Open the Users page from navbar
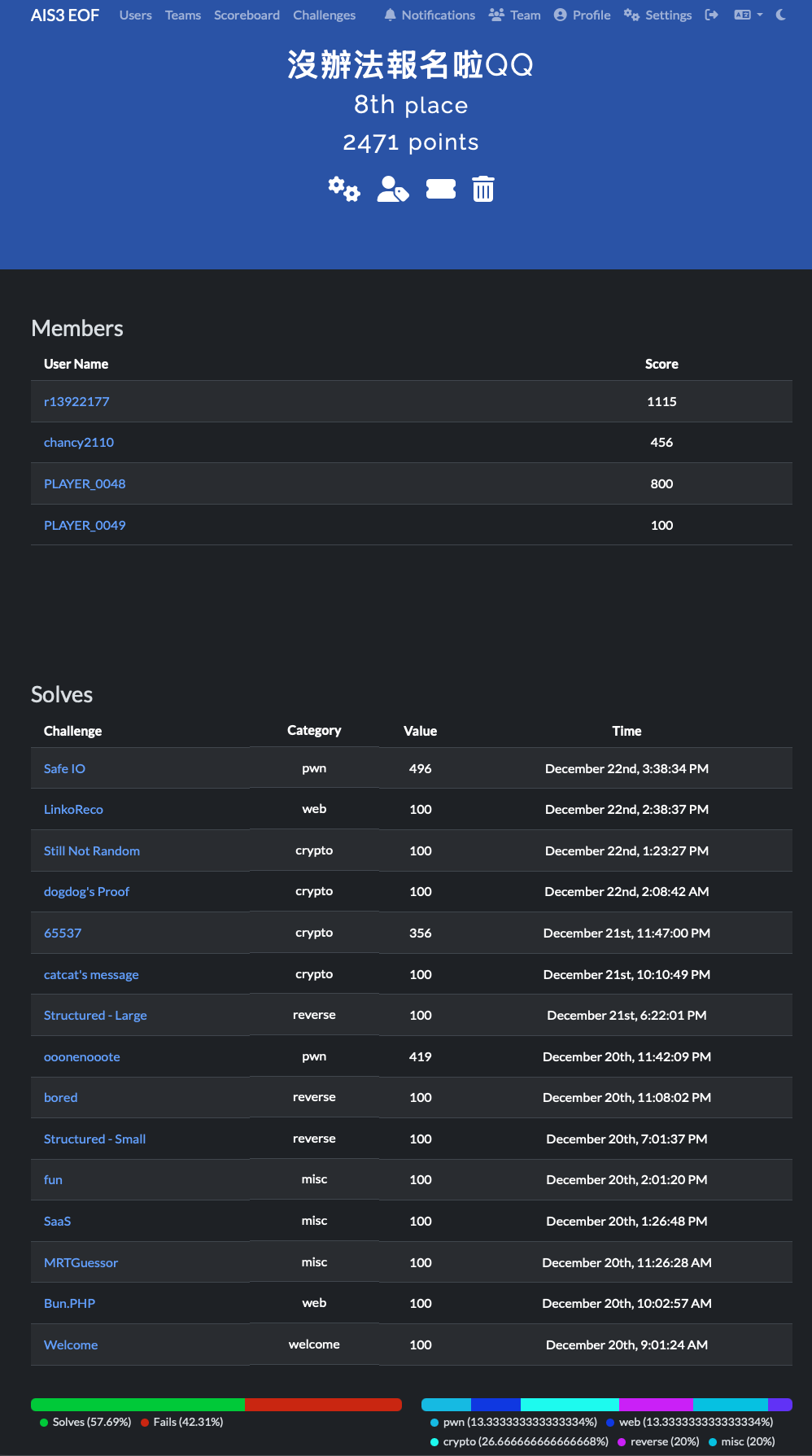The width and height of the screenshot is (812, 1456). pos(135,15)
